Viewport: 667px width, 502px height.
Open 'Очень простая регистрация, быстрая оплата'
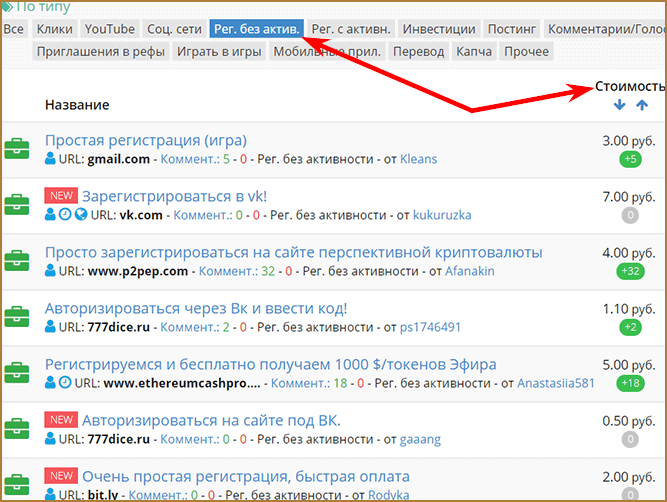(x=245, y=476)
